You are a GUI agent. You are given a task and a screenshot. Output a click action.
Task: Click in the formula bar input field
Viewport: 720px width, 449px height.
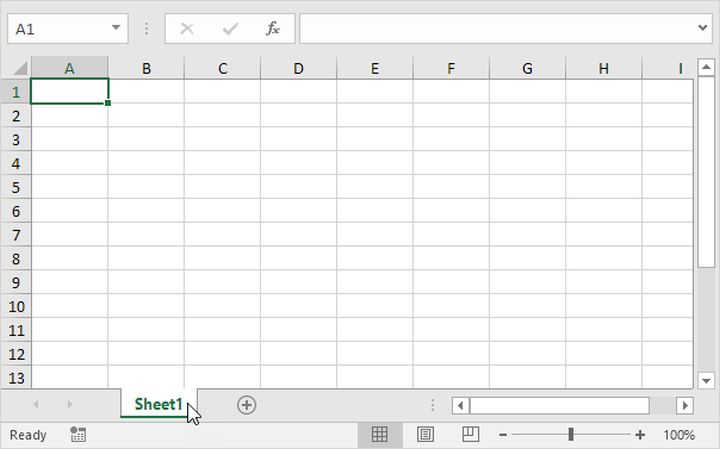coord(495,28)
